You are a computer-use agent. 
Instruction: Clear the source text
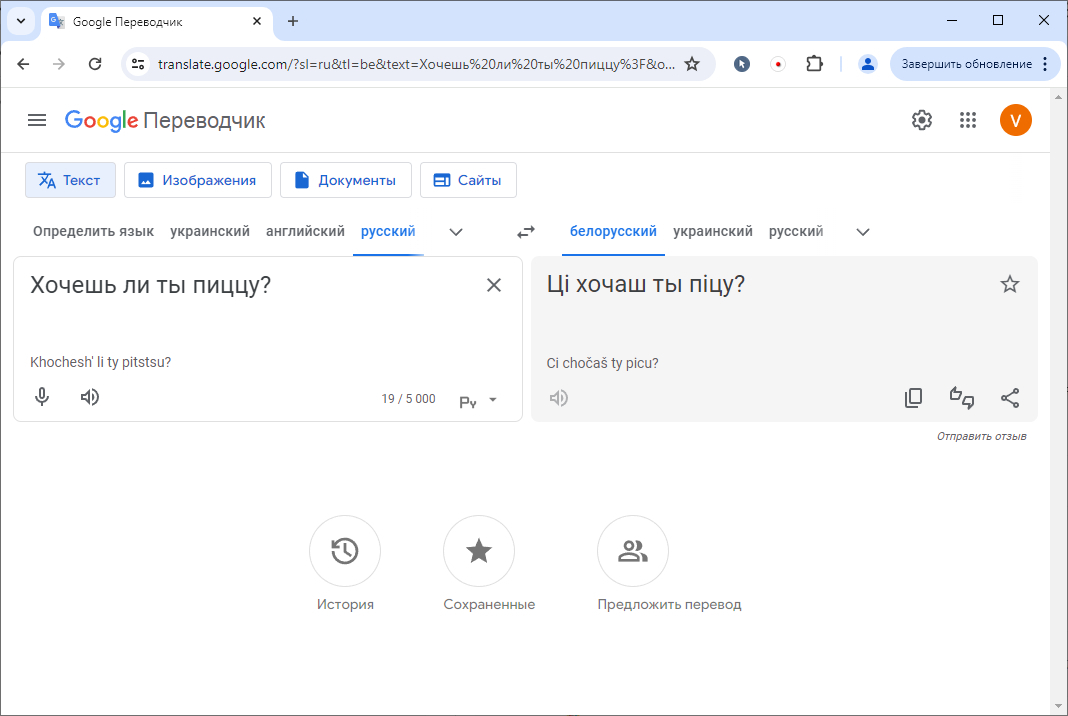[493, 286]
